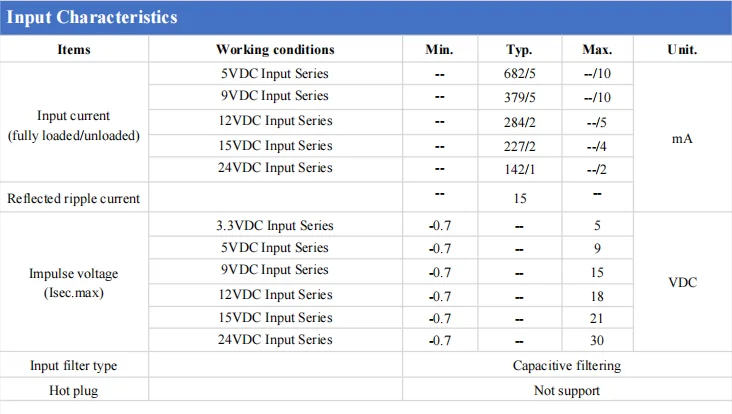This screenshot has width=732, height=414.
Task: Select the "Max." column header
Action: [x=597, y=49]
